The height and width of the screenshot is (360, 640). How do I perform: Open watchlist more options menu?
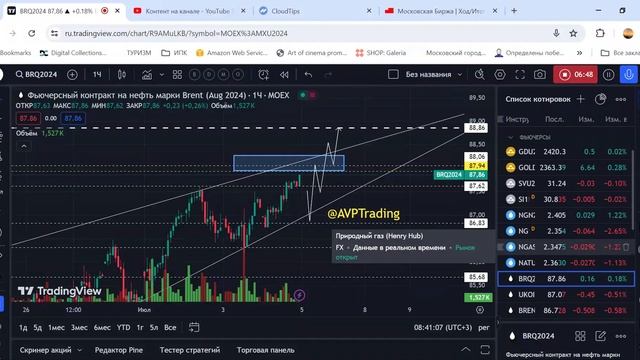[x=621, y=99]
